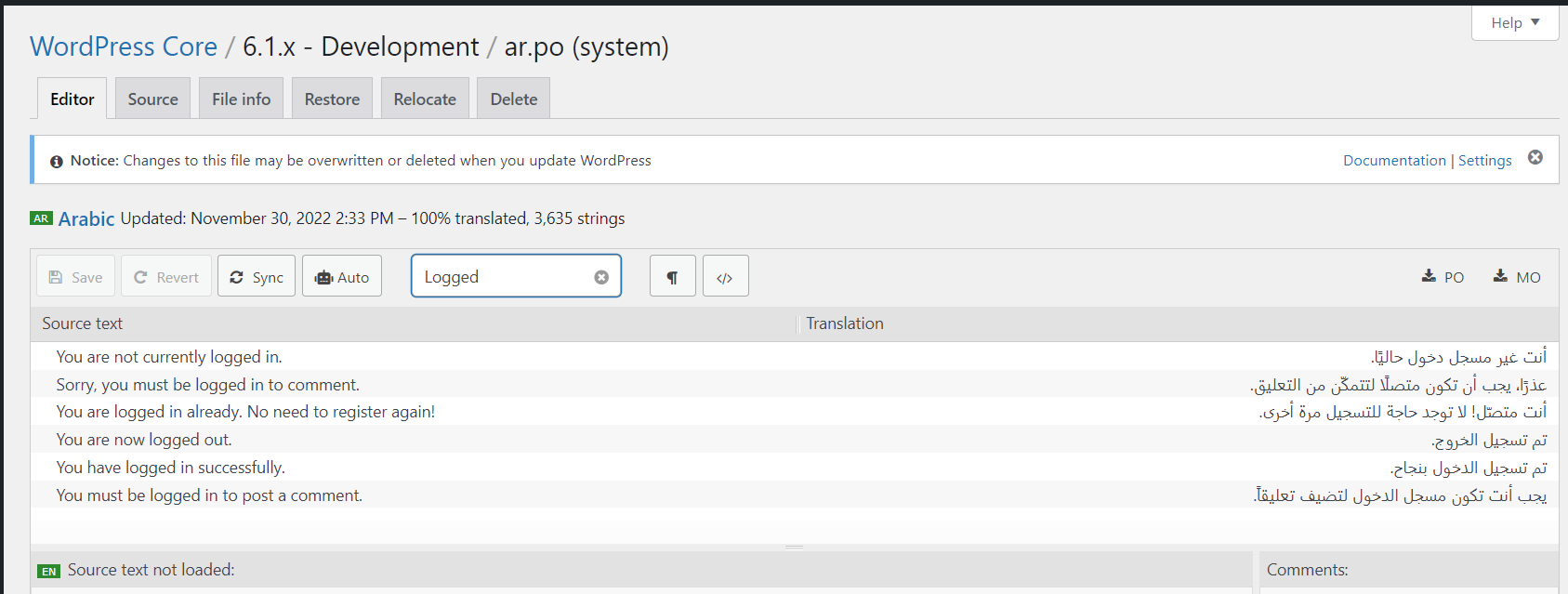Open the Restore tab

(332, 99)
